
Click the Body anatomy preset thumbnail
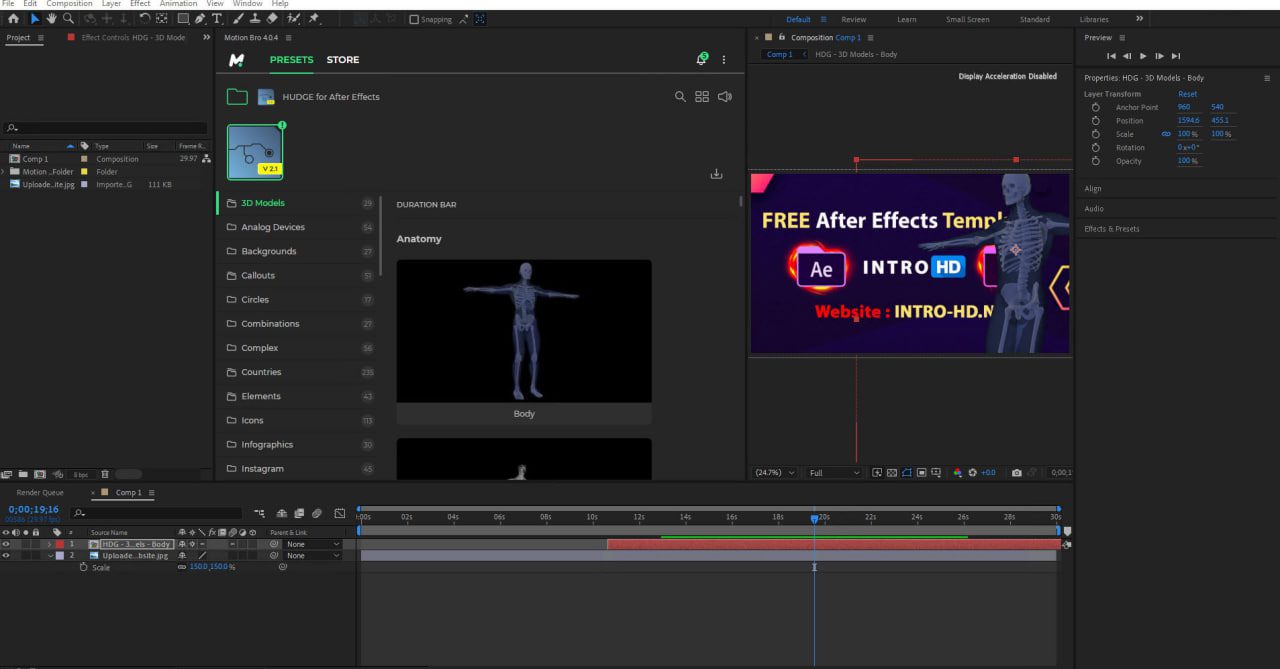[524, 331]
